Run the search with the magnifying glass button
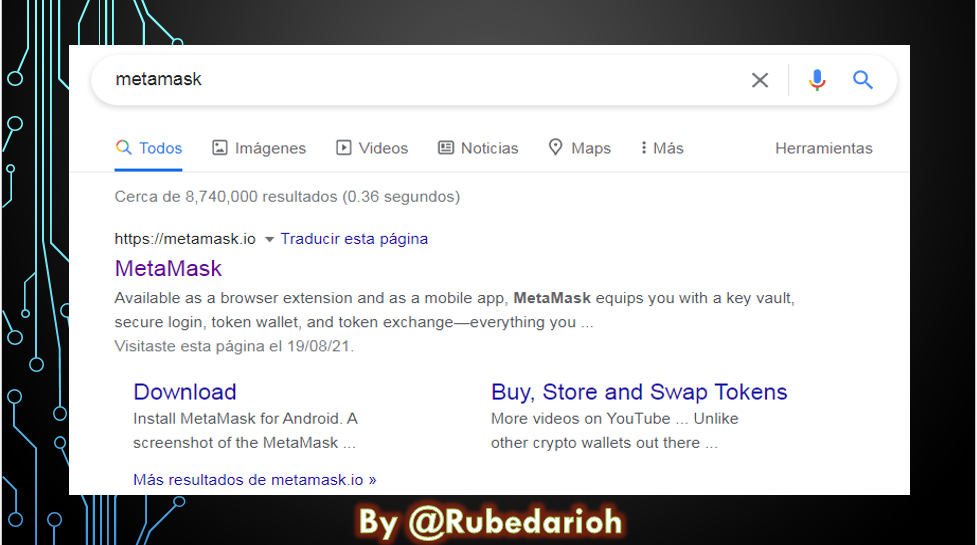This screenshot has height=545, width=977. [863, 80]
